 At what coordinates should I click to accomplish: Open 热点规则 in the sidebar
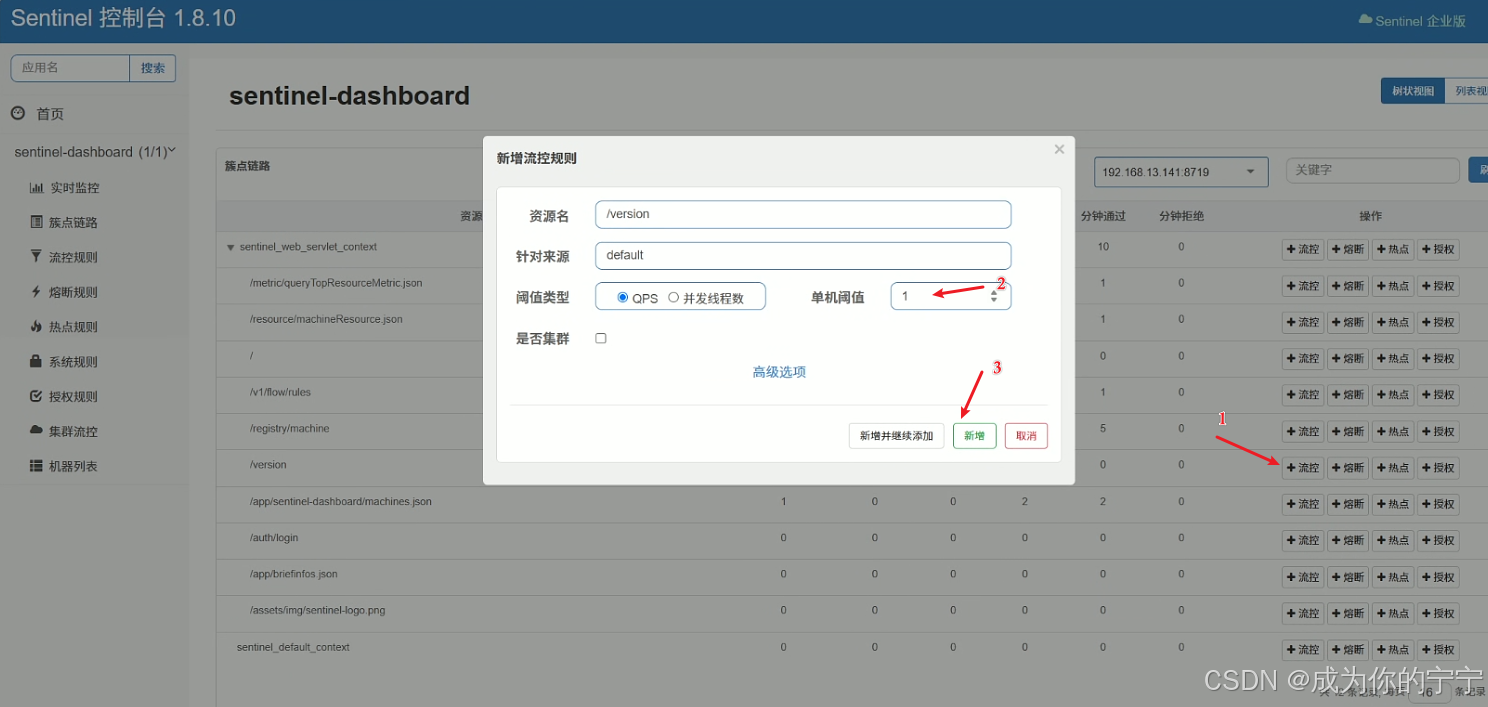[x=65, y=327]
